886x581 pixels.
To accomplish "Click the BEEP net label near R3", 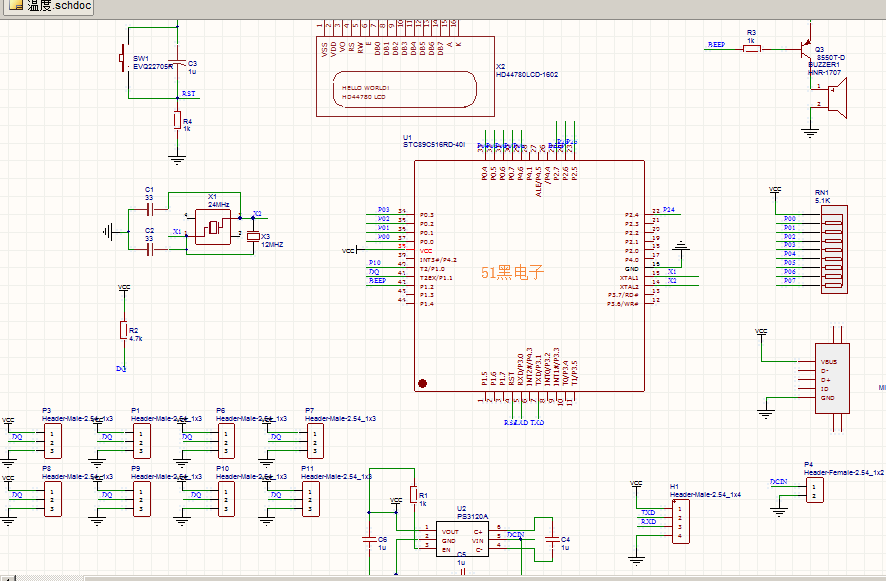I will [716, 45].
